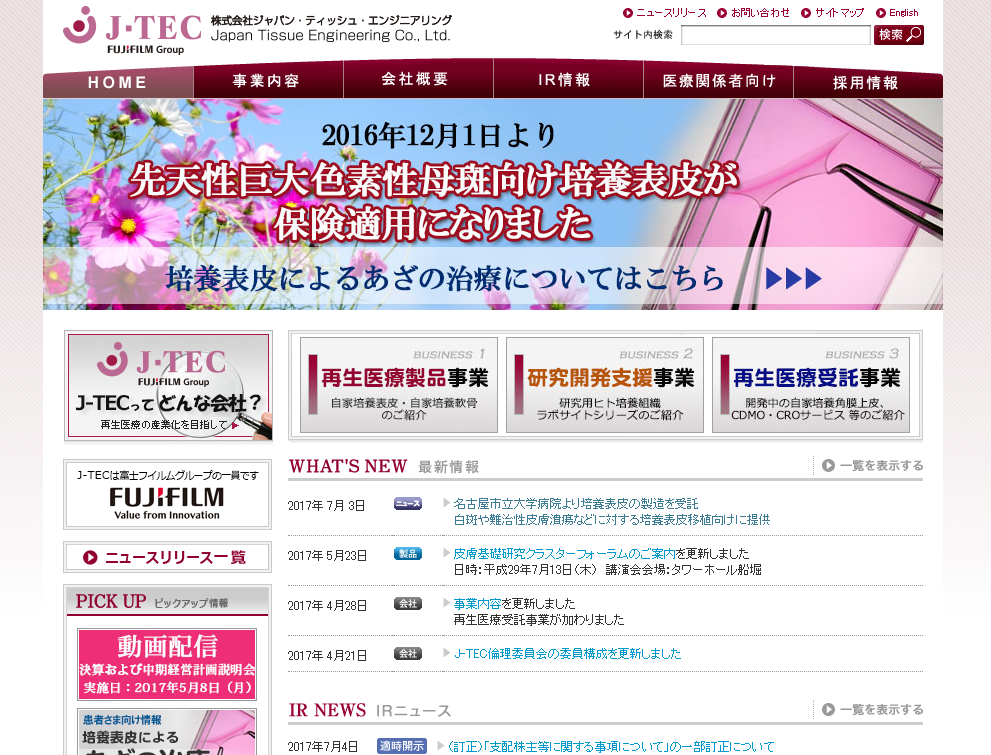Image resolution: width=991 pixels, height=755 pixels.
Task: Open (訂正)支配株主等に関する事項 IR link
Action: [x=611, y=746]
